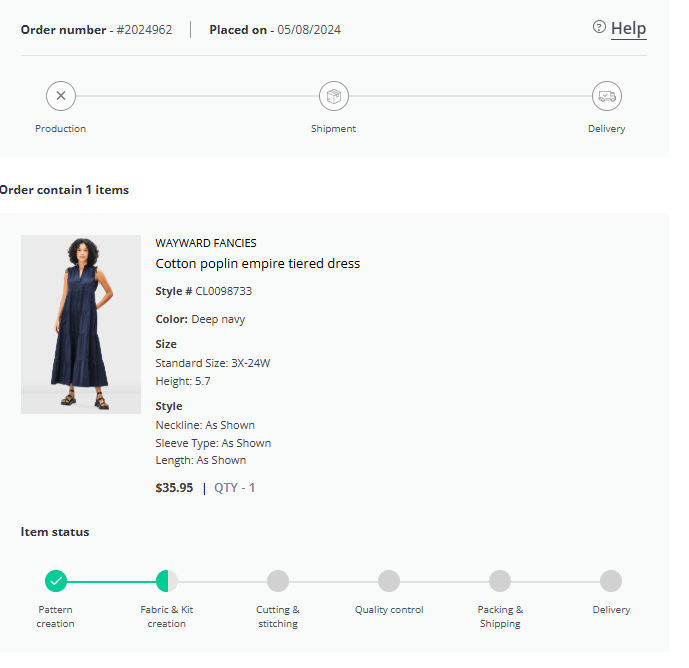This screenshot has height=668, width=689.
Task: Open the navy dress product thumbnail
Action: tap(81, 324)
